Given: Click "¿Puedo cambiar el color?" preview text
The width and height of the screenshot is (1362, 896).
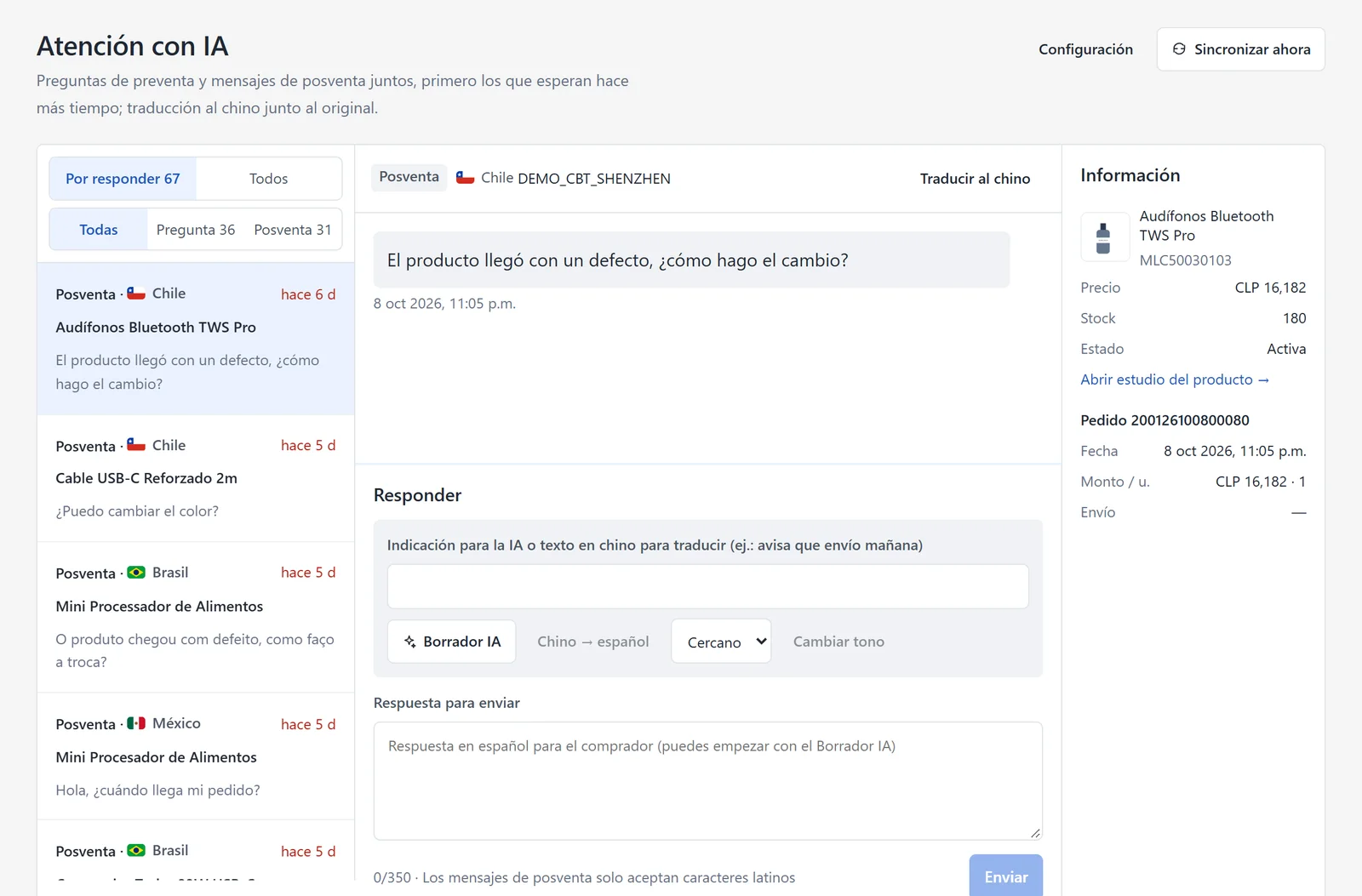Looking at the screenshot, I should 137,511.
